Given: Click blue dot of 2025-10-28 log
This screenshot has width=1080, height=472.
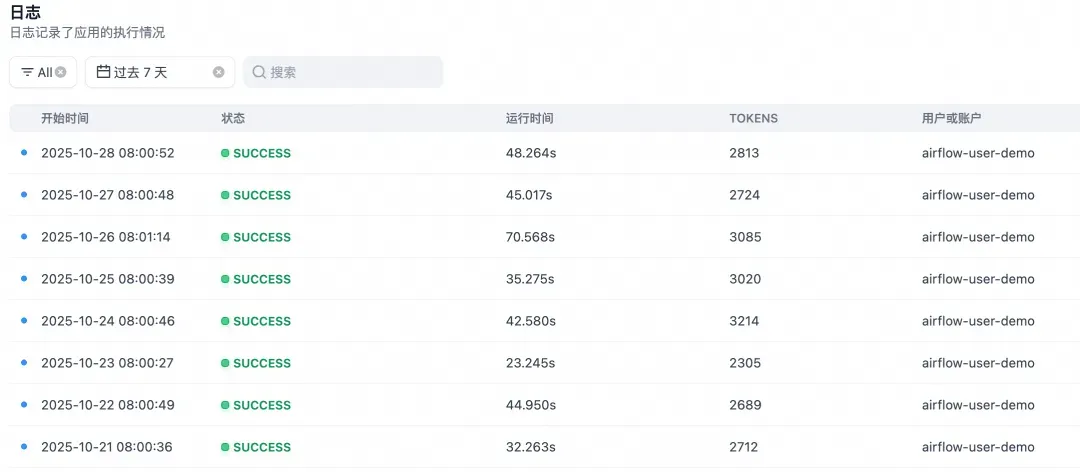Looking at the screenshot, I should pos(24,153).
